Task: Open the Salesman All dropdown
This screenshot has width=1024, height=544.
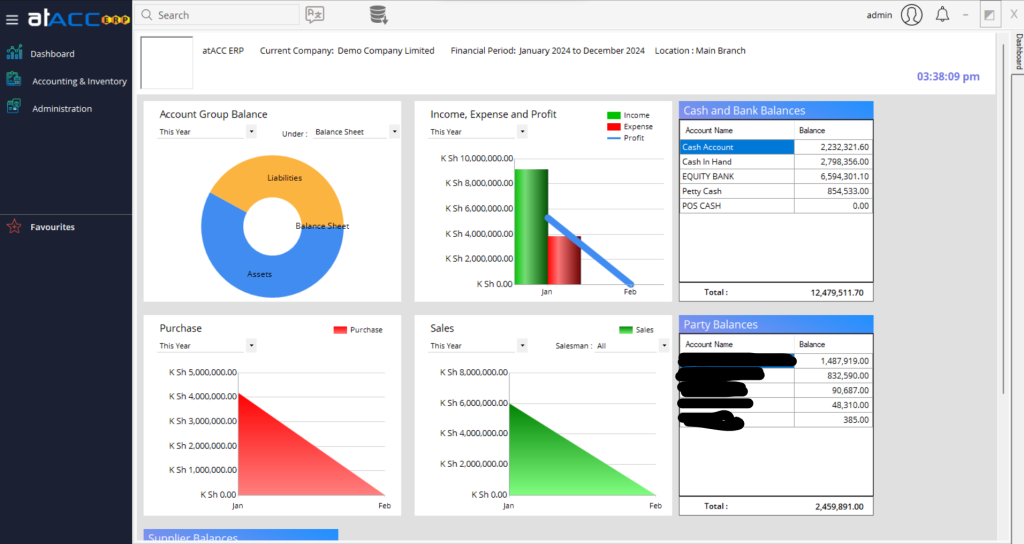Action: [x=664, y=346]
